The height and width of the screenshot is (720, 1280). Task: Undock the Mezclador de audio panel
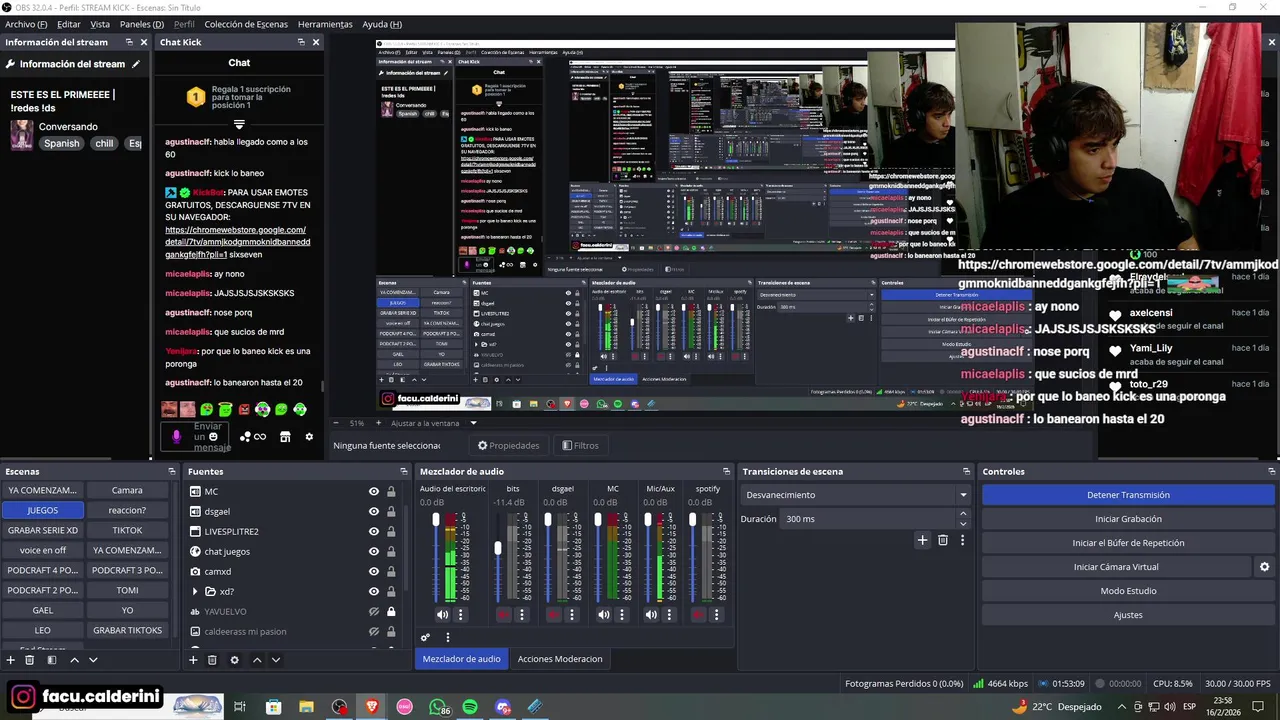click(727, 471)
